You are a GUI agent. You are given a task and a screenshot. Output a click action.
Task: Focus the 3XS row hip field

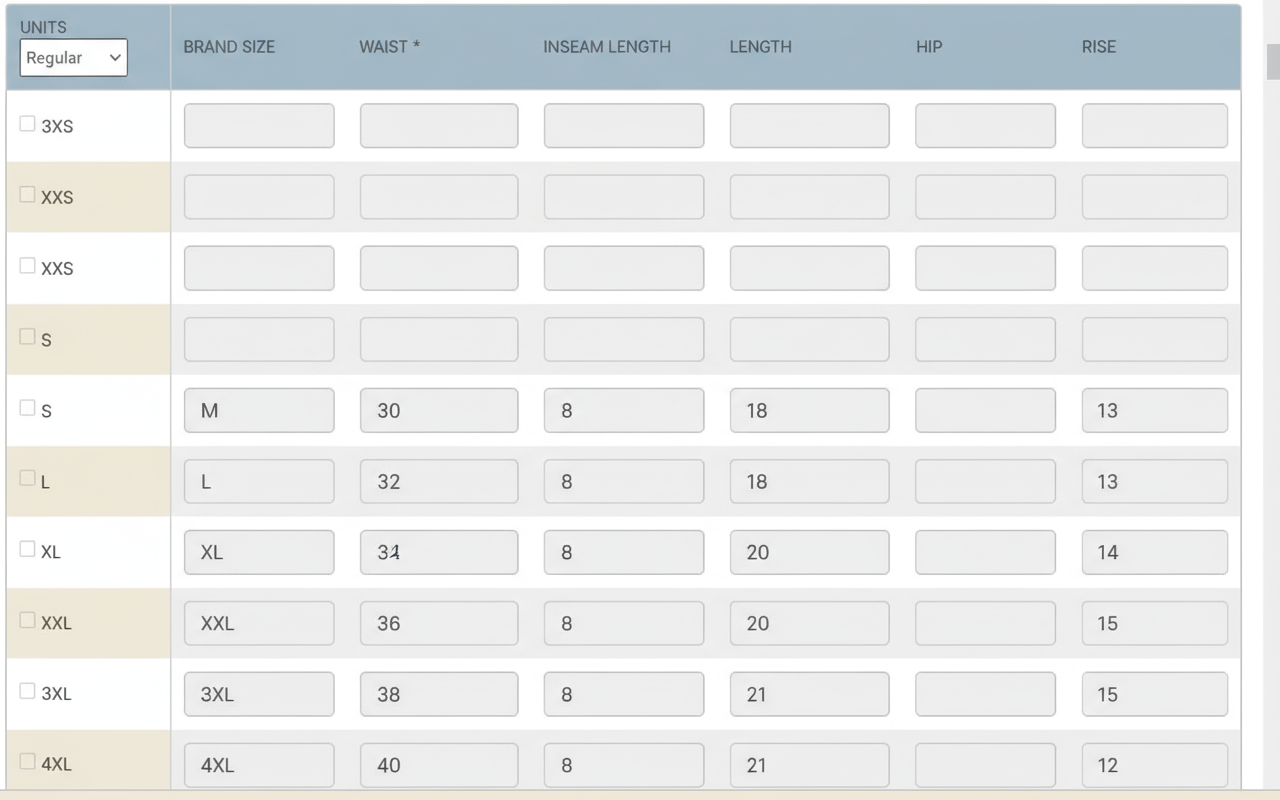click(985, 126)
